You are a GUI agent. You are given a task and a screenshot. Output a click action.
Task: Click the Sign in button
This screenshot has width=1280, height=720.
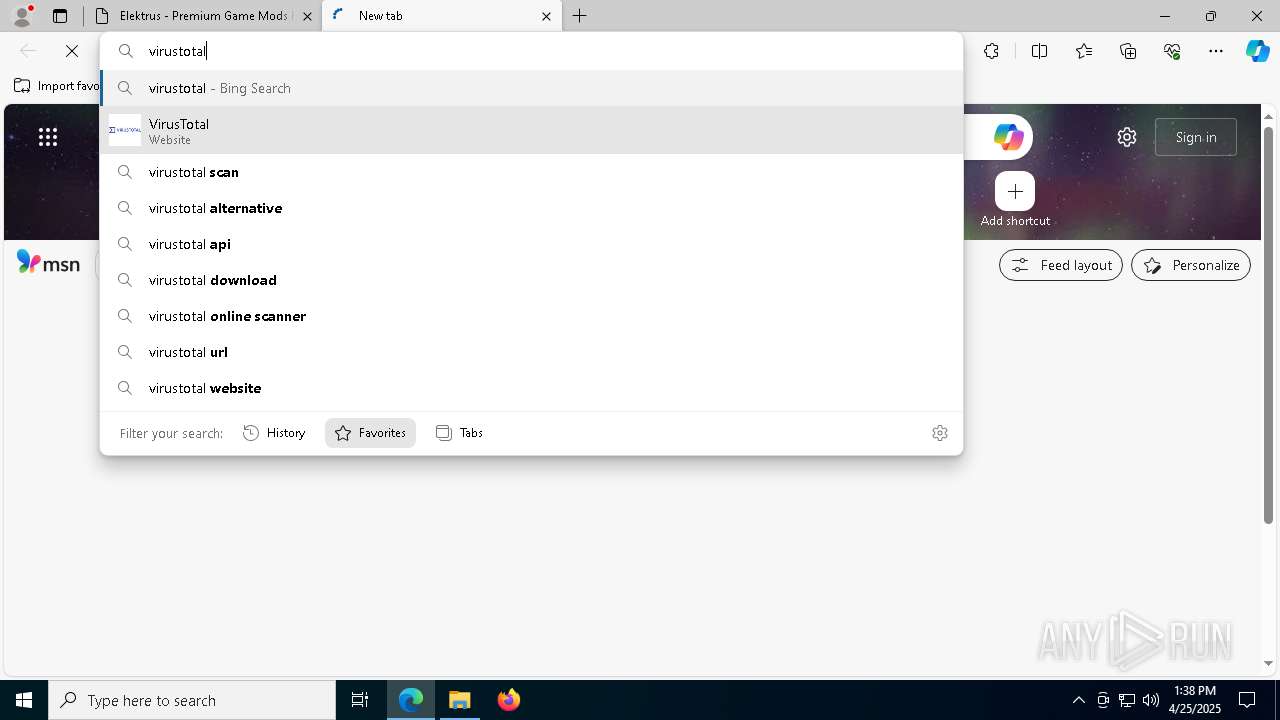(x=1196, y=137)
